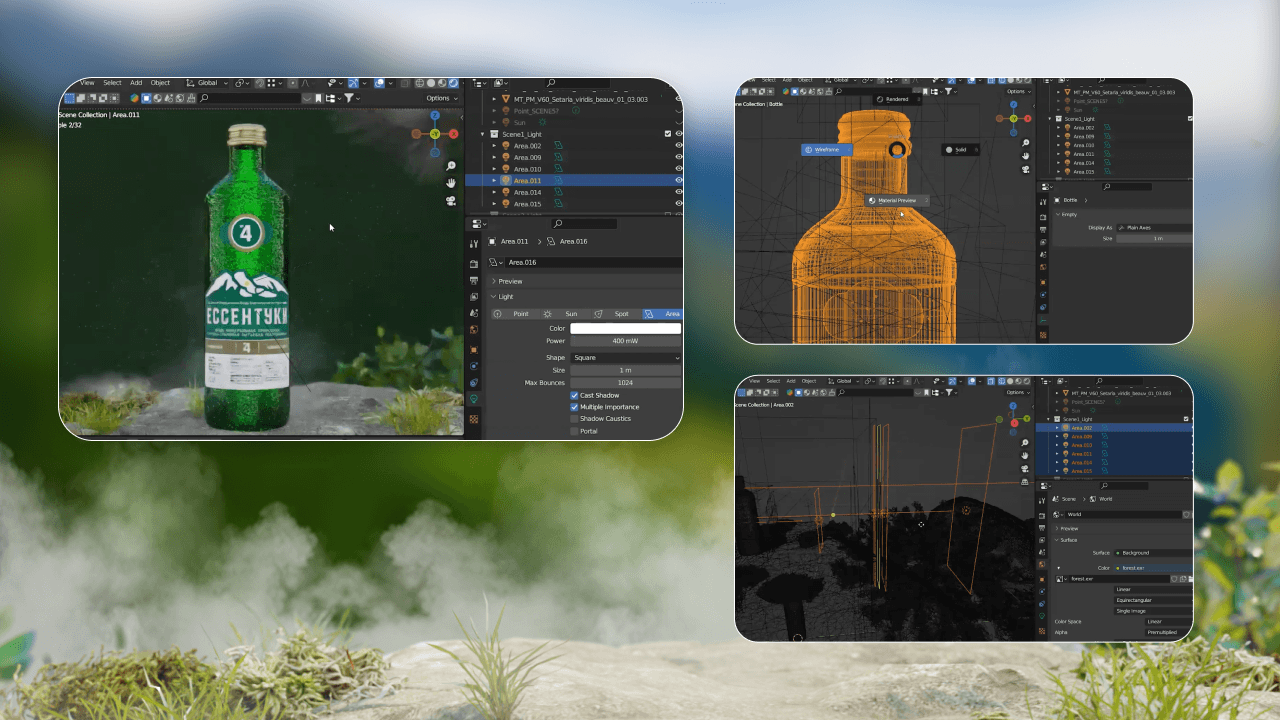Click the pan hand icon in the Area.011 viewport
The image size is (1280, 720).
point(451,183)
